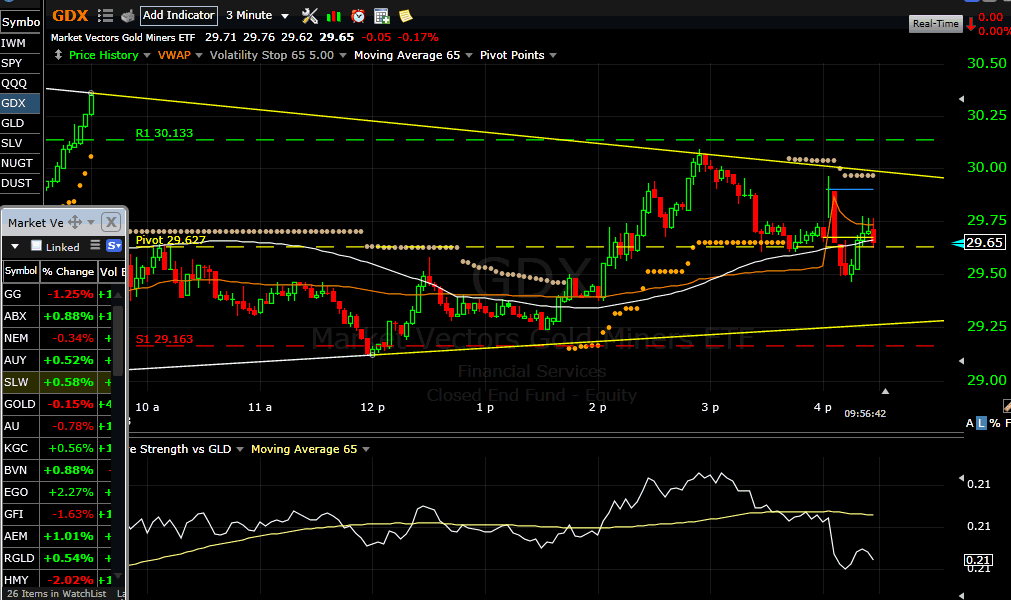Click the 26 Items in WatchList status text
Screen dimensions: 1011x600
57,594
